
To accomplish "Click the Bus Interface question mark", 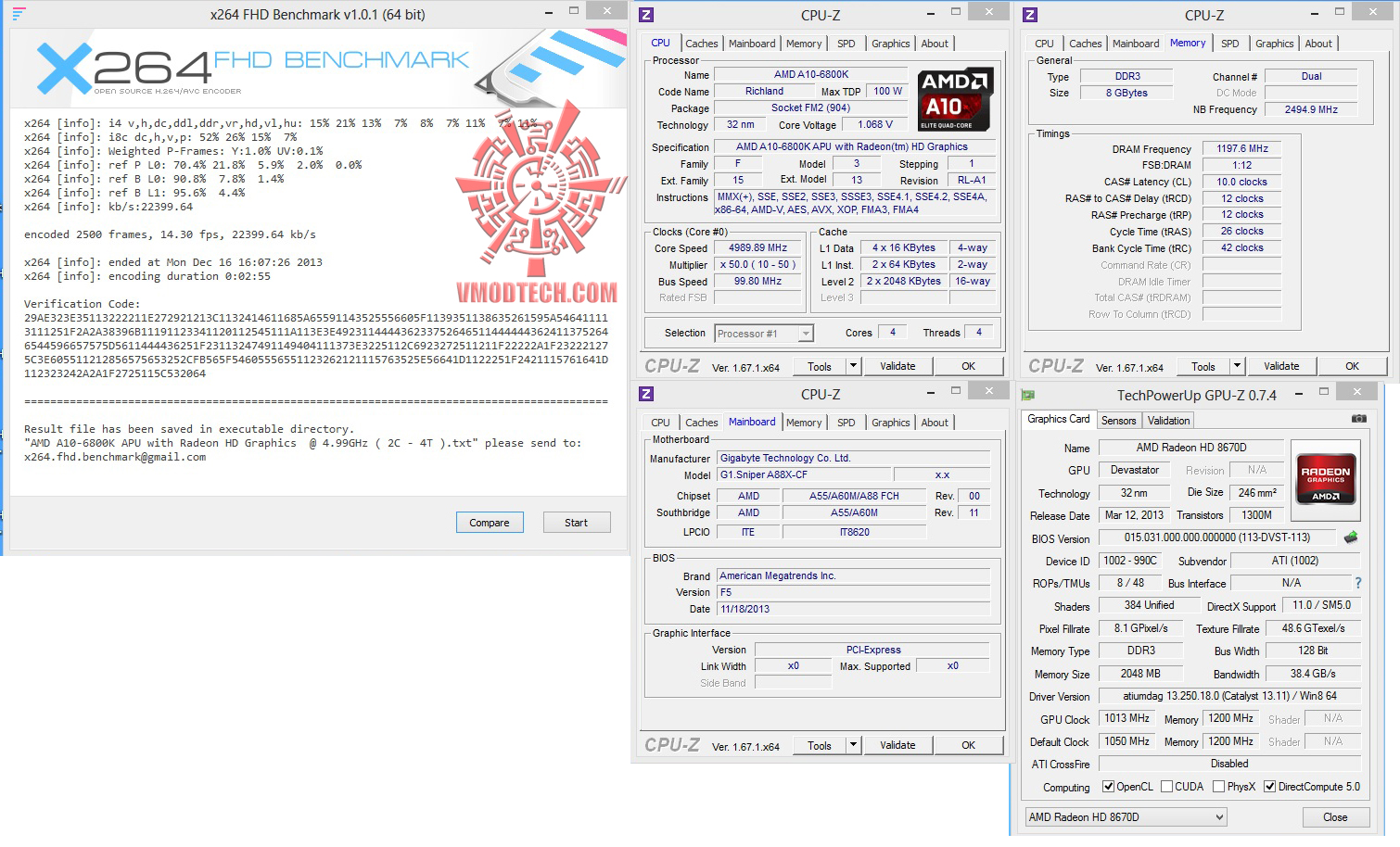I will click(1358, 583).
